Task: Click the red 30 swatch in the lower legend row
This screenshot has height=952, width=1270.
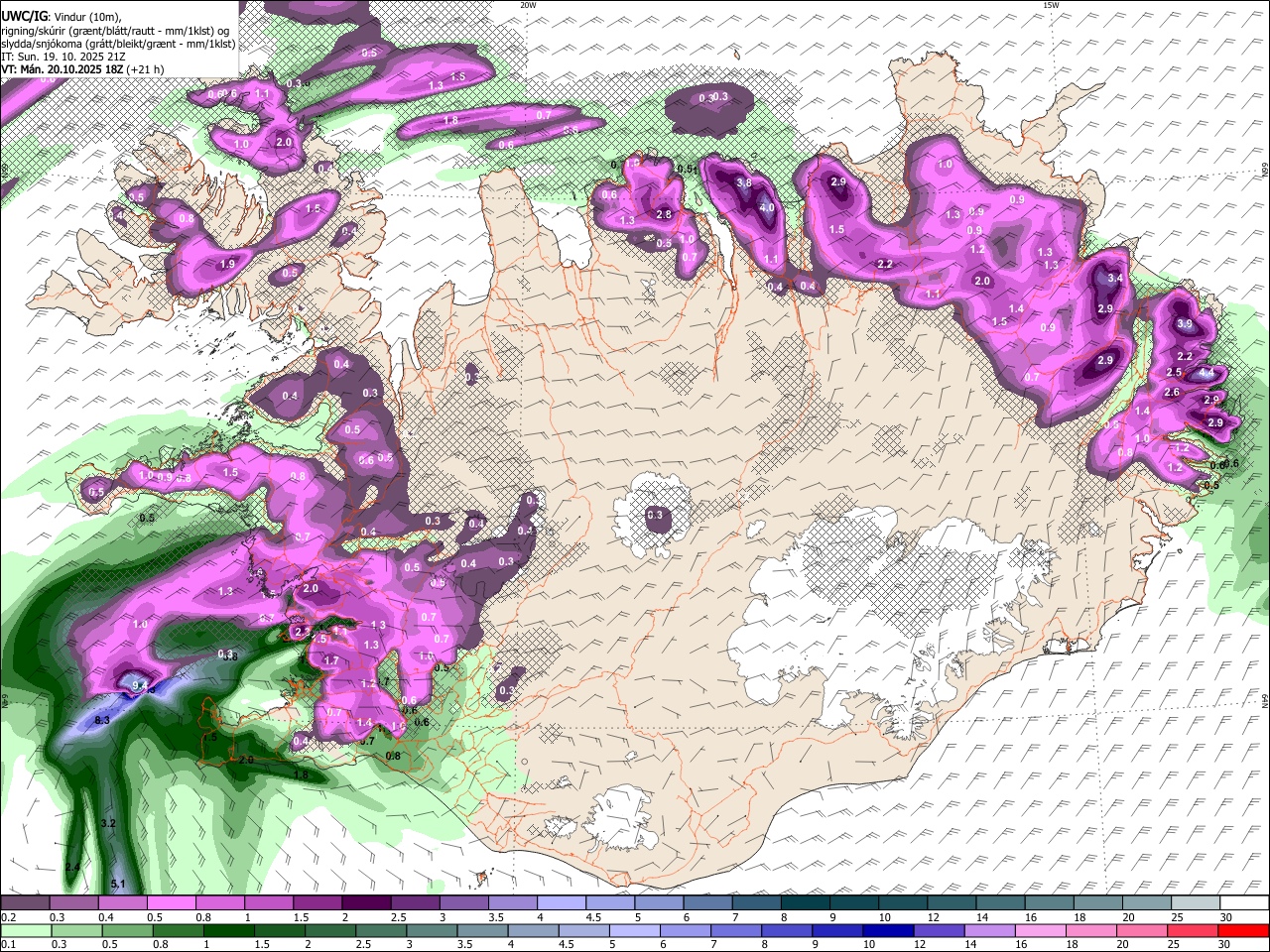Action: pos(1244,930)
